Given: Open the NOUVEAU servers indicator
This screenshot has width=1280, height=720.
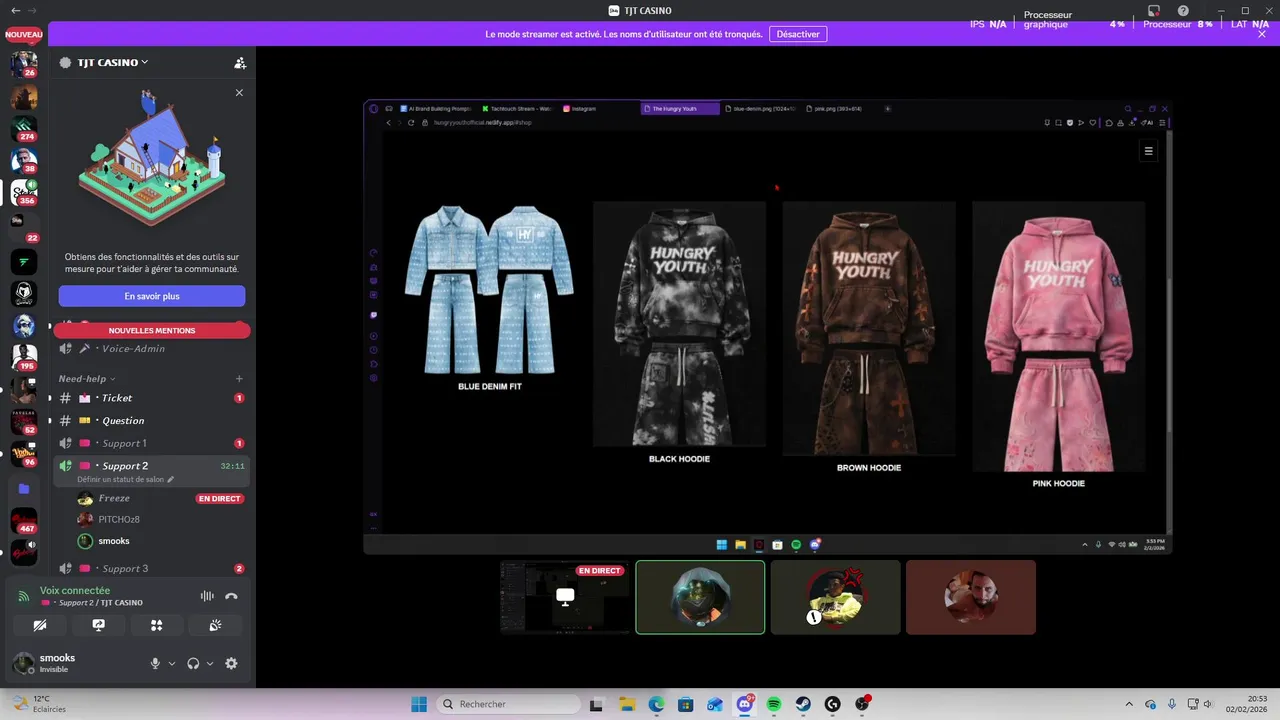Looking at the screenshot, I should [x=24, y=34].
